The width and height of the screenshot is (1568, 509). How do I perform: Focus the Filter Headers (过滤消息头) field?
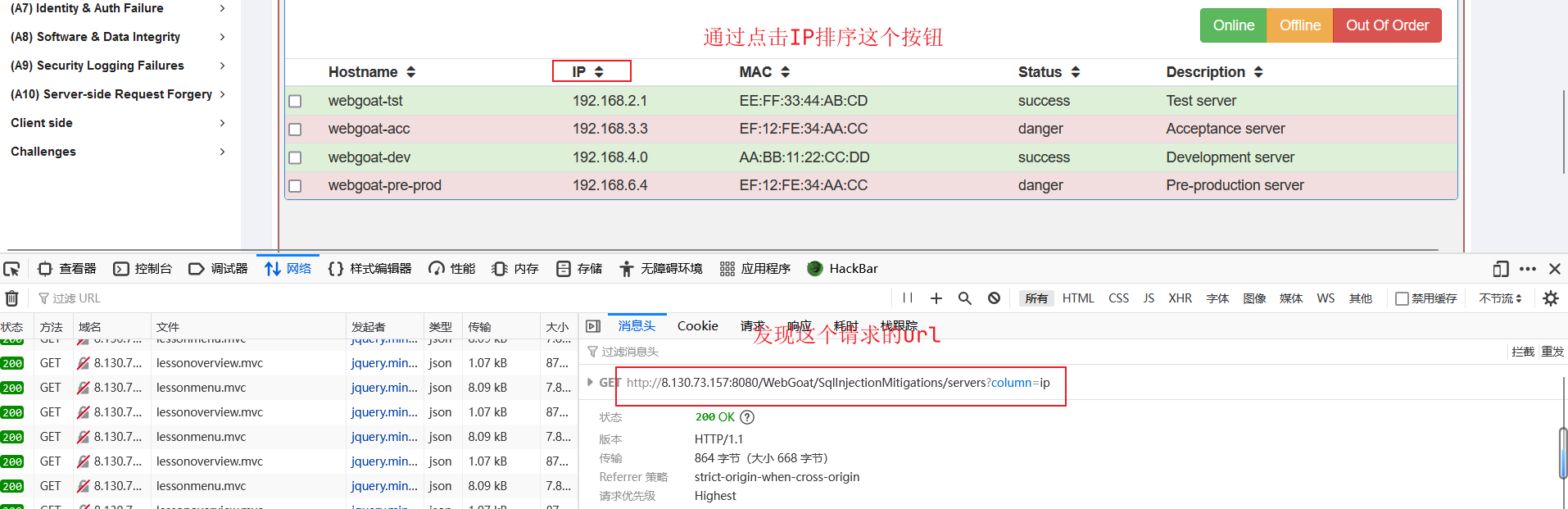pyautogui.click(x=1045, y=352)
